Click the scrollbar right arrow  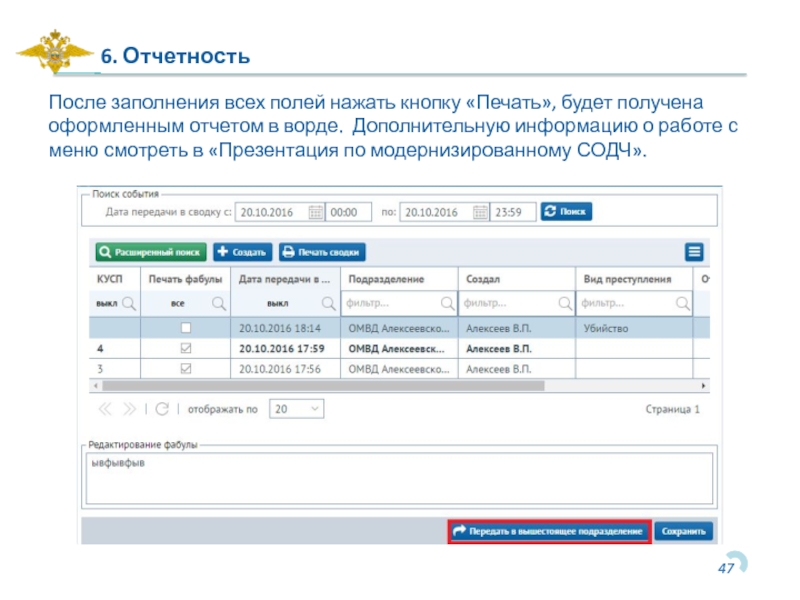point(704,386)
